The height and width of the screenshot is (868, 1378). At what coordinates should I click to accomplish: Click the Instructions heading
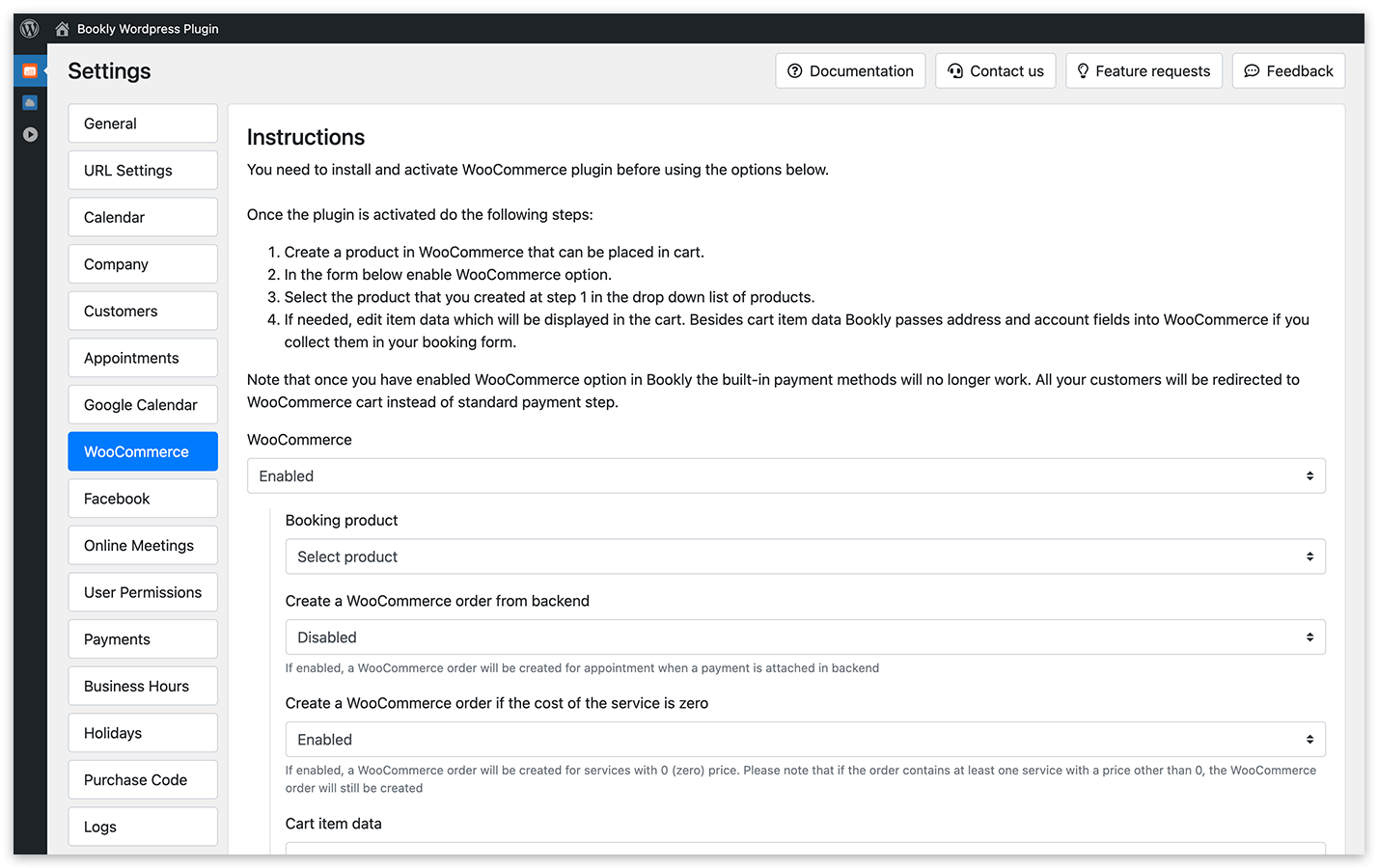coord(306,137)
